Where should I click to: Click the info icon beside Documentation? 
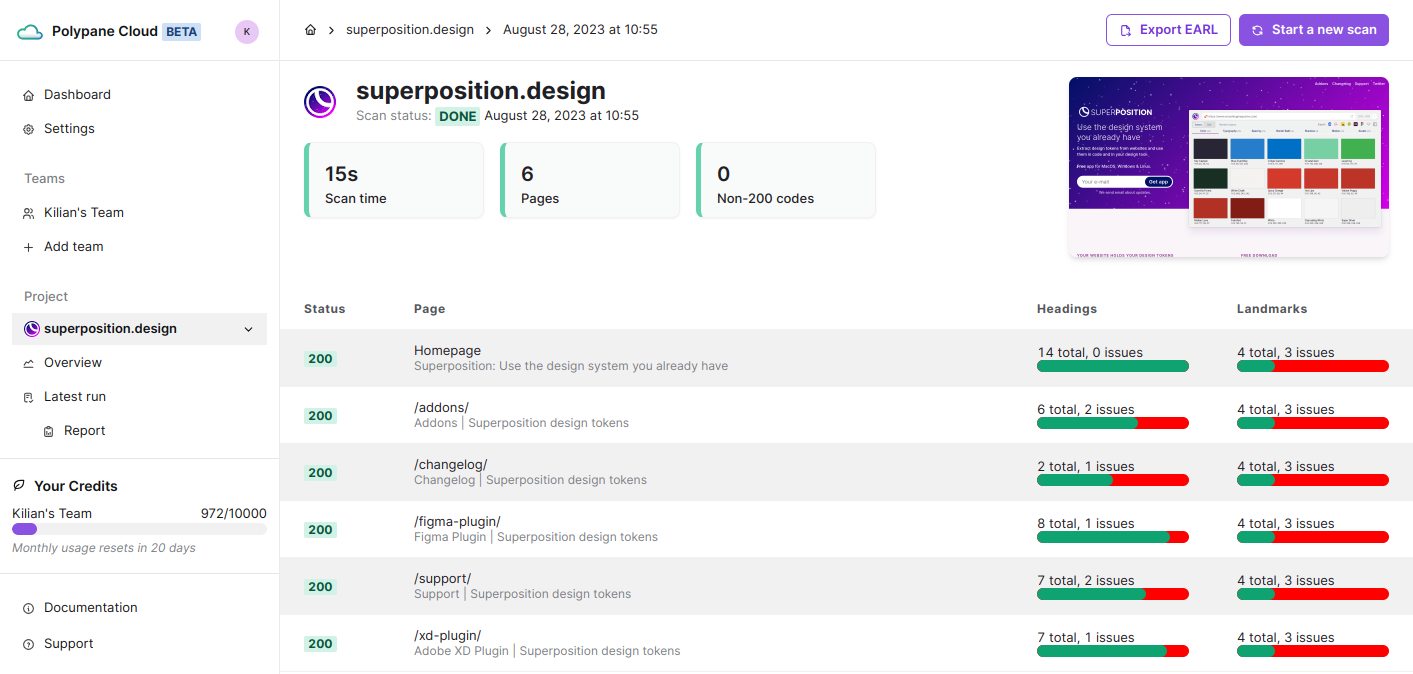click(29, 607)
